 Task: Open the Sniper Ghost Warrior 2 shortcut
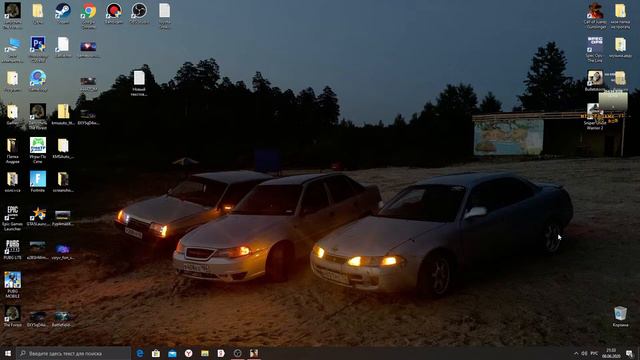point(594,117)
